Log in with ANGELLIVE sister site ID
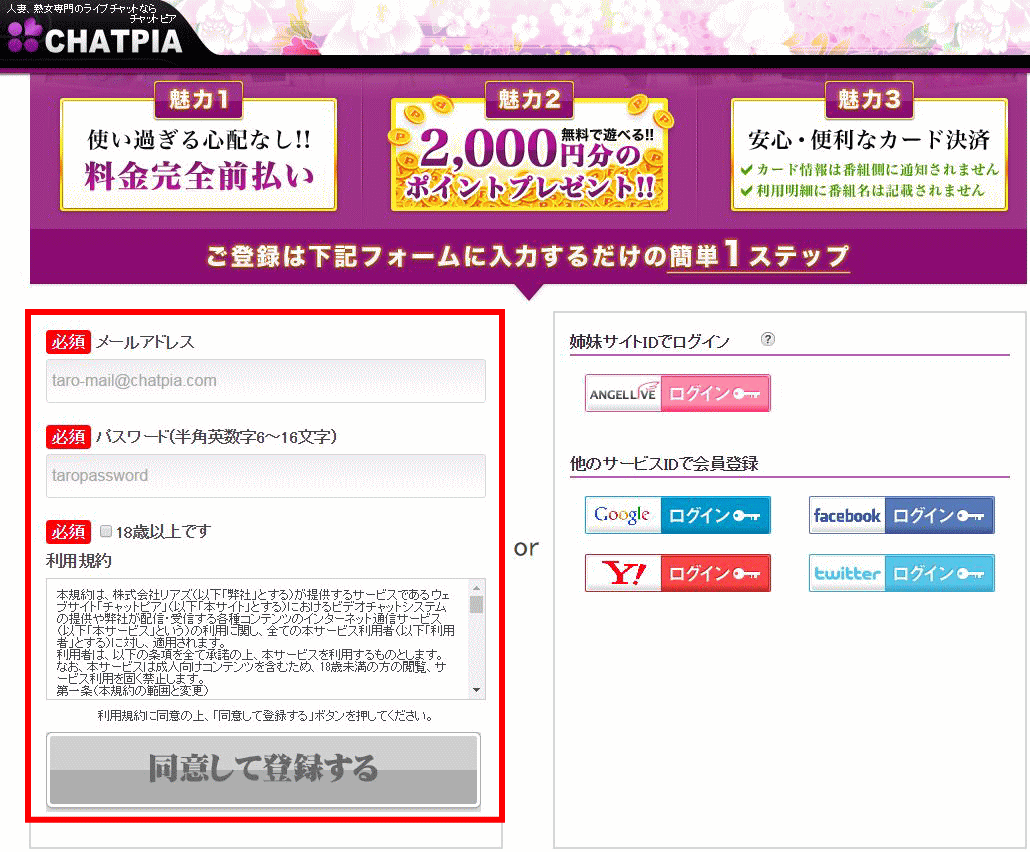Viewport: 1030px width, 852px height. click(677, 393)
